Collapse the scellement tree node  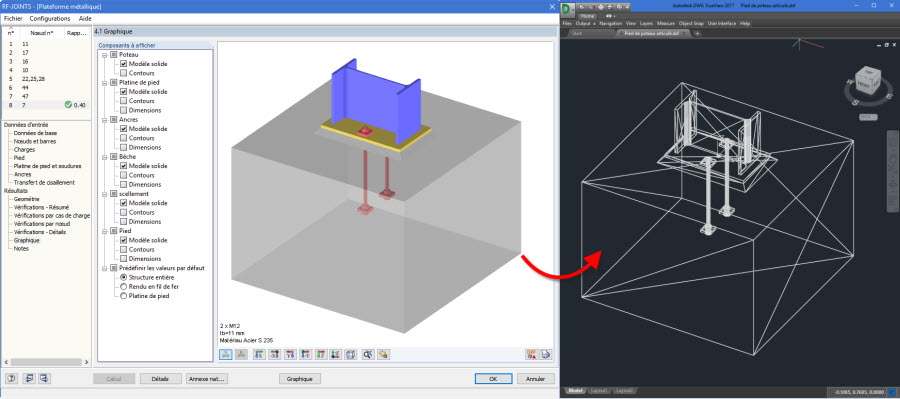(x=104, y=194)
